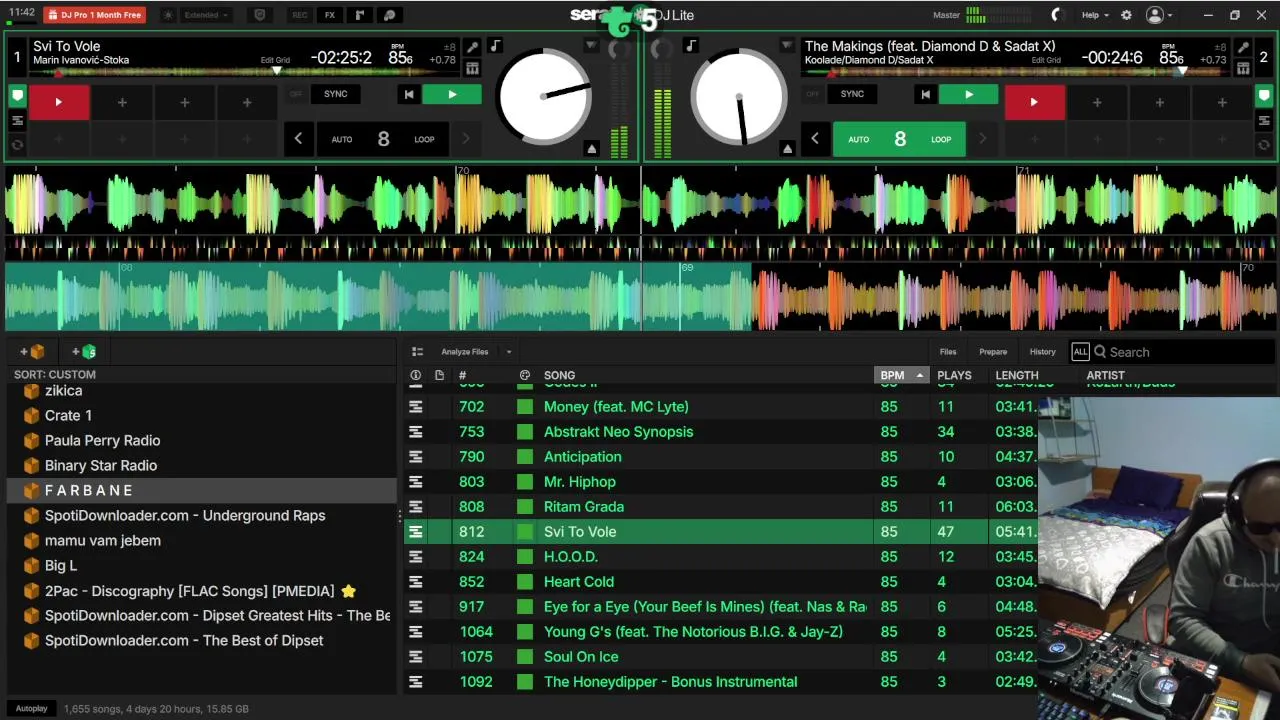Open the dropdown arrow above deck 2 platter
The image size is (1280, 720).
click(787, 46)
